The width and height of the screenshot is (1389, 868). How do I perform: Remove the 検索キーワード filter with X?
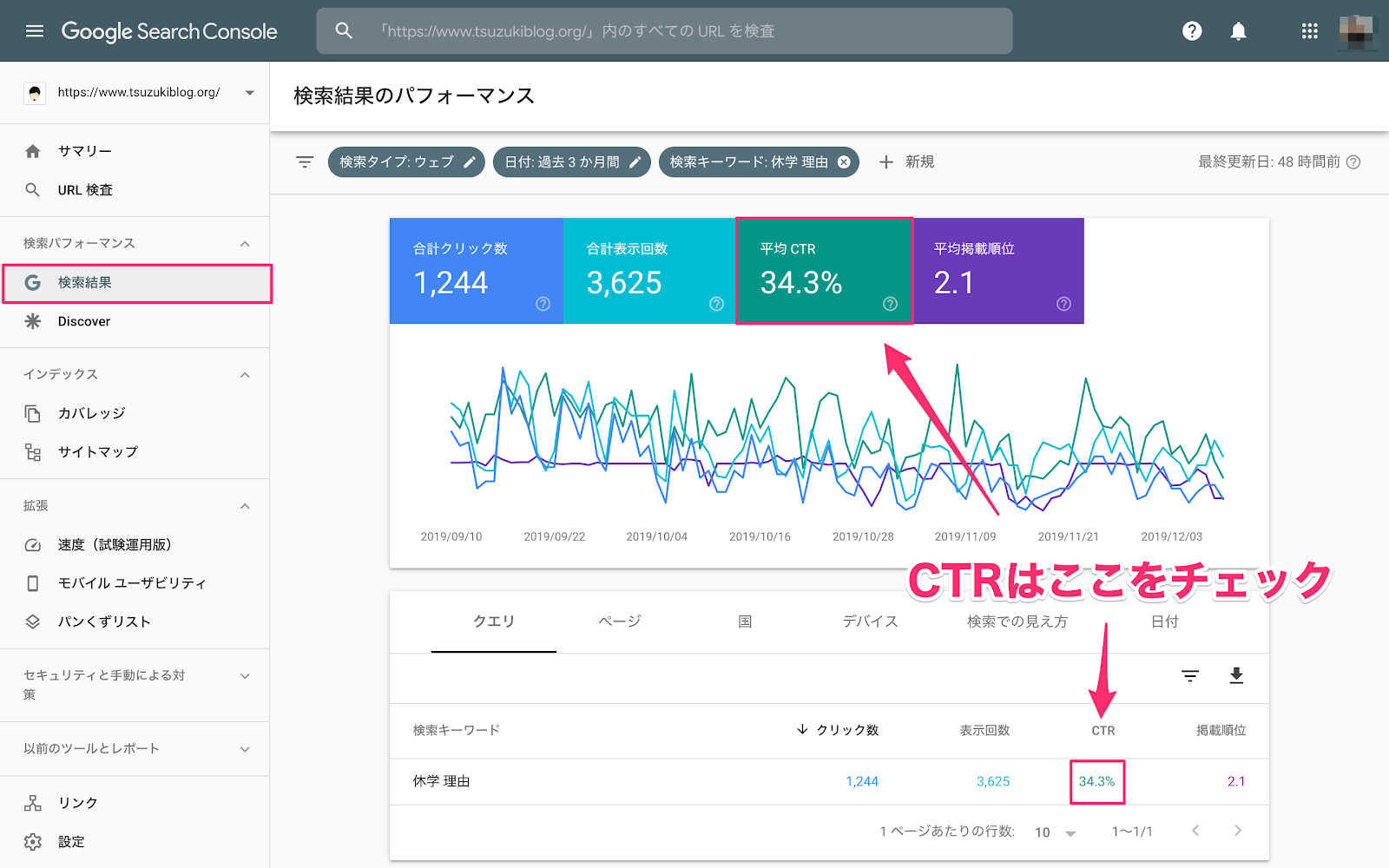pos(844,162)
